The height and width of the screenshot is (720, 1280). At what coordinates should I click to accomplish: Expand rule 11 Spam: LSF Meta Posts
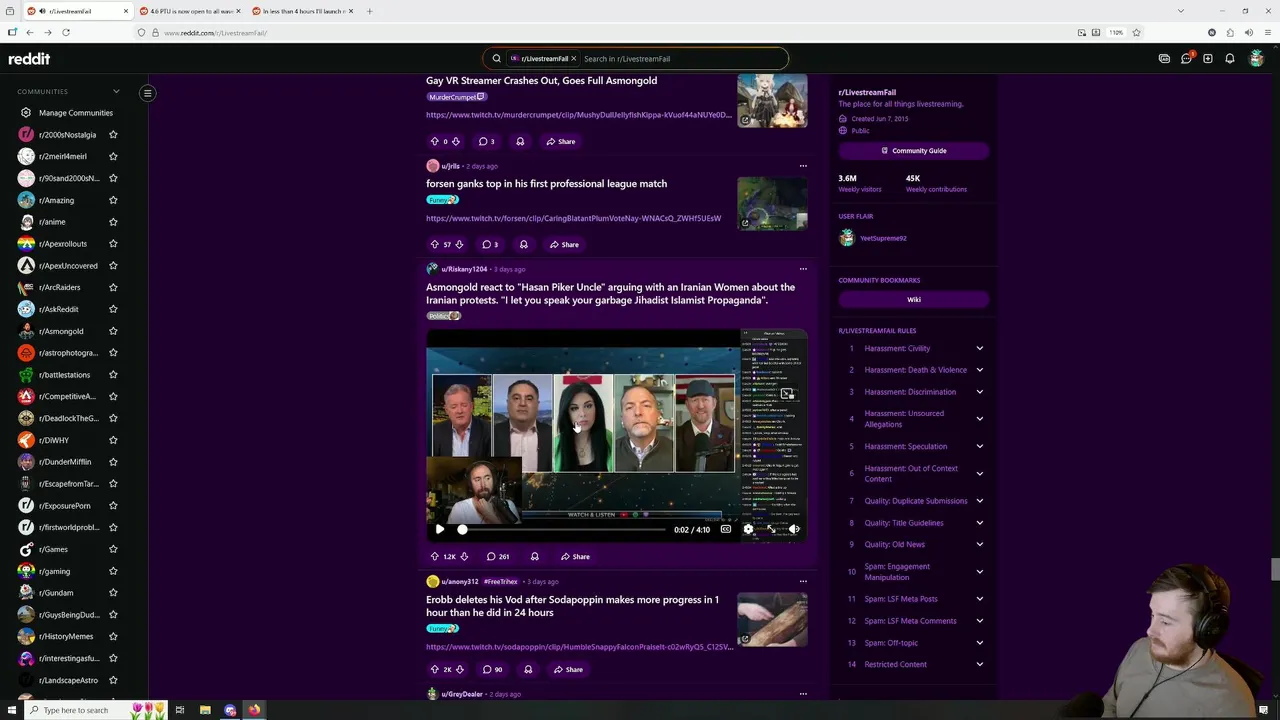pyautogui.click(x=979, y=599)
